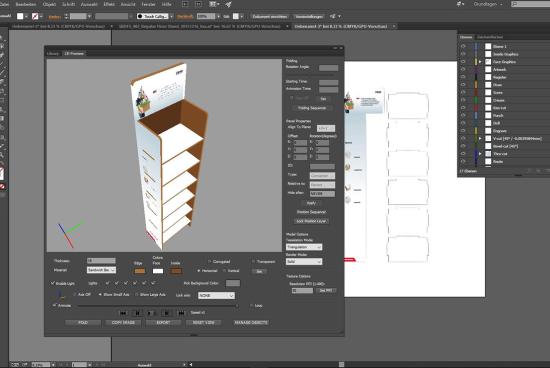The height and width of the screenshot is (368, 550).
Task: Click the search field icon in top right
Action: point(515,4)
